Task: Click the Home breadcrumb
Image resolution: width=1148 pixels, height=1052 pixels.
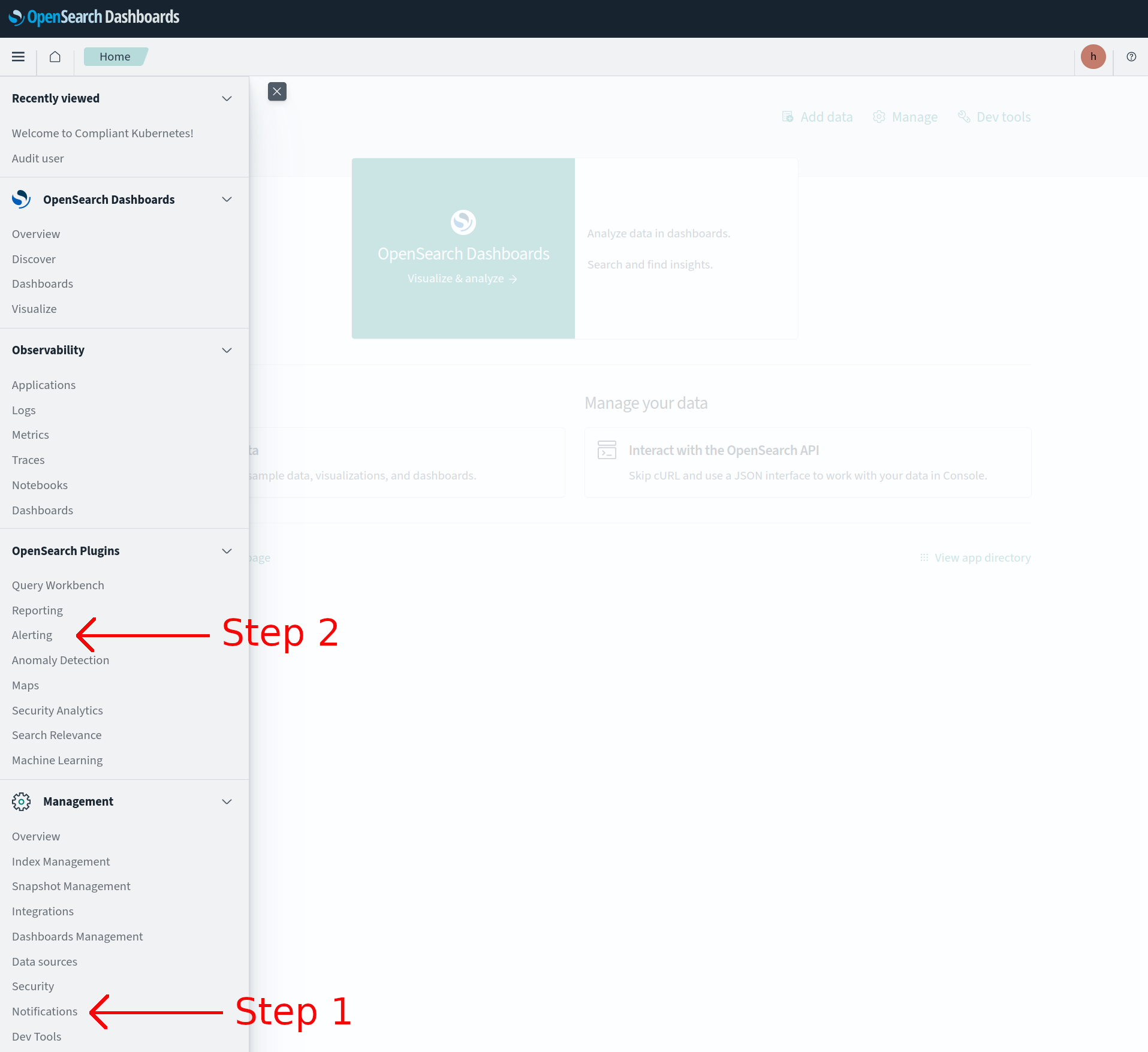Action: point(115,56)
